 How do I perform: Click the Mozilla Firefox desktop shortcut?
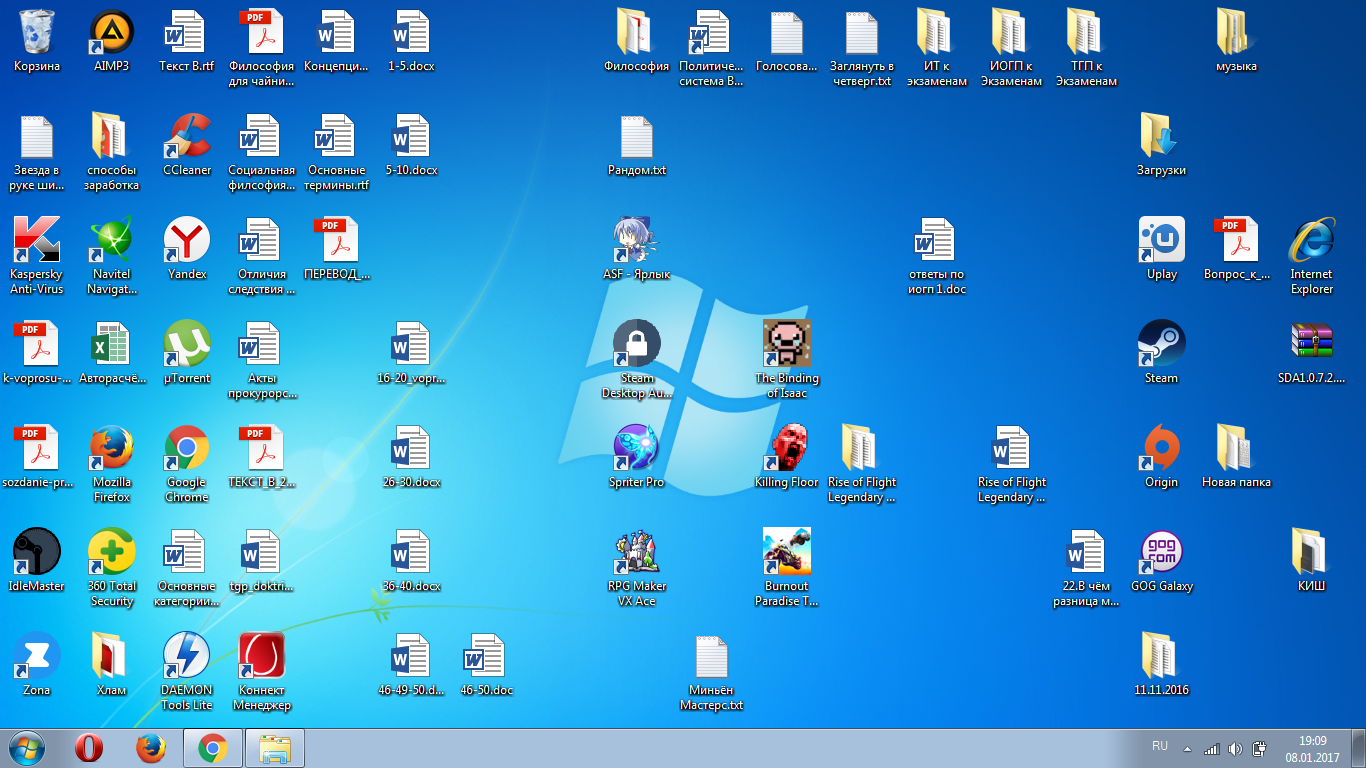pos(112,449)
